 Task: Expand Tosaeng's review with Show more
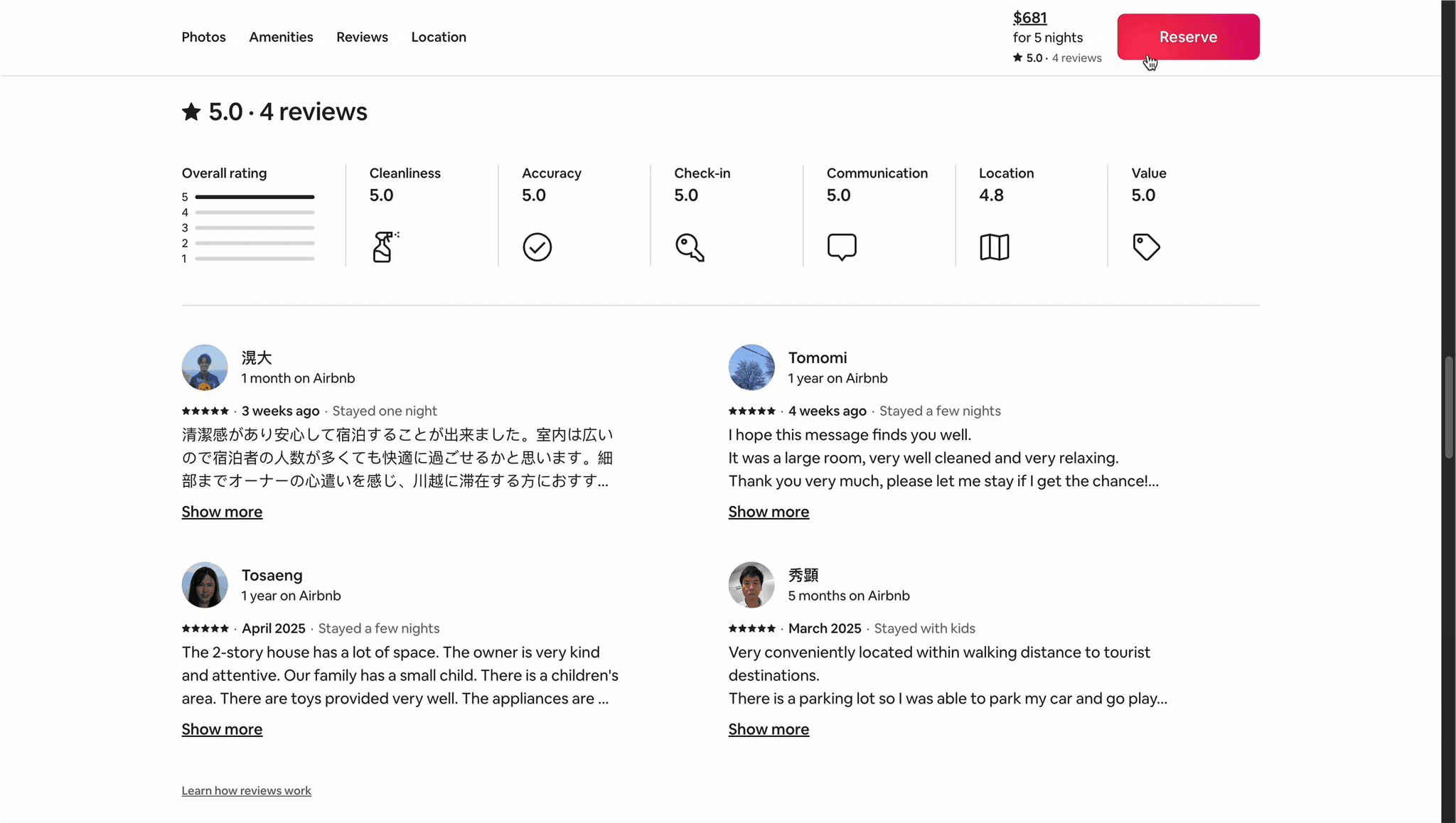click(x=221, y=728)
